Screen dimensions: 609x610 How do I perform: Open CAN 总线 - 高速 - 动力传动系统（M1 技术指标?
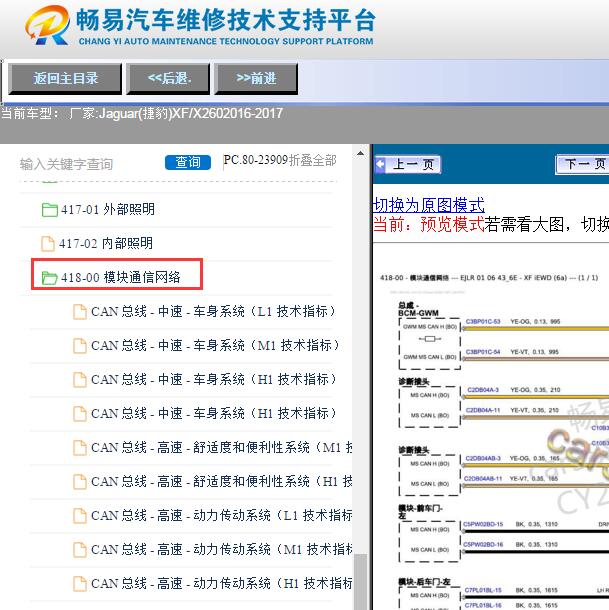point(222,549)
